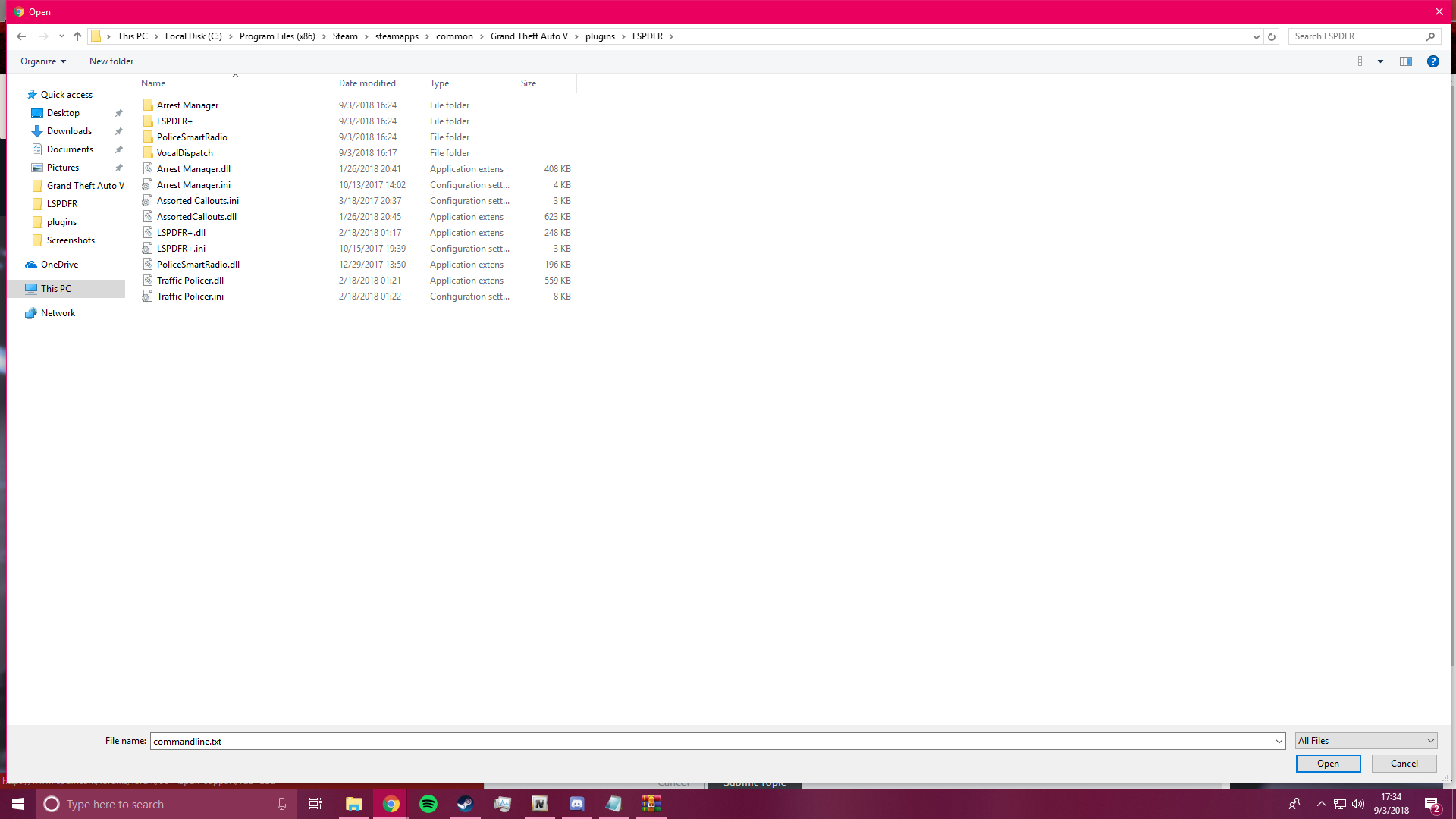Open the All Files type dropdown
1456x819 pixels.
point(1365,741)
